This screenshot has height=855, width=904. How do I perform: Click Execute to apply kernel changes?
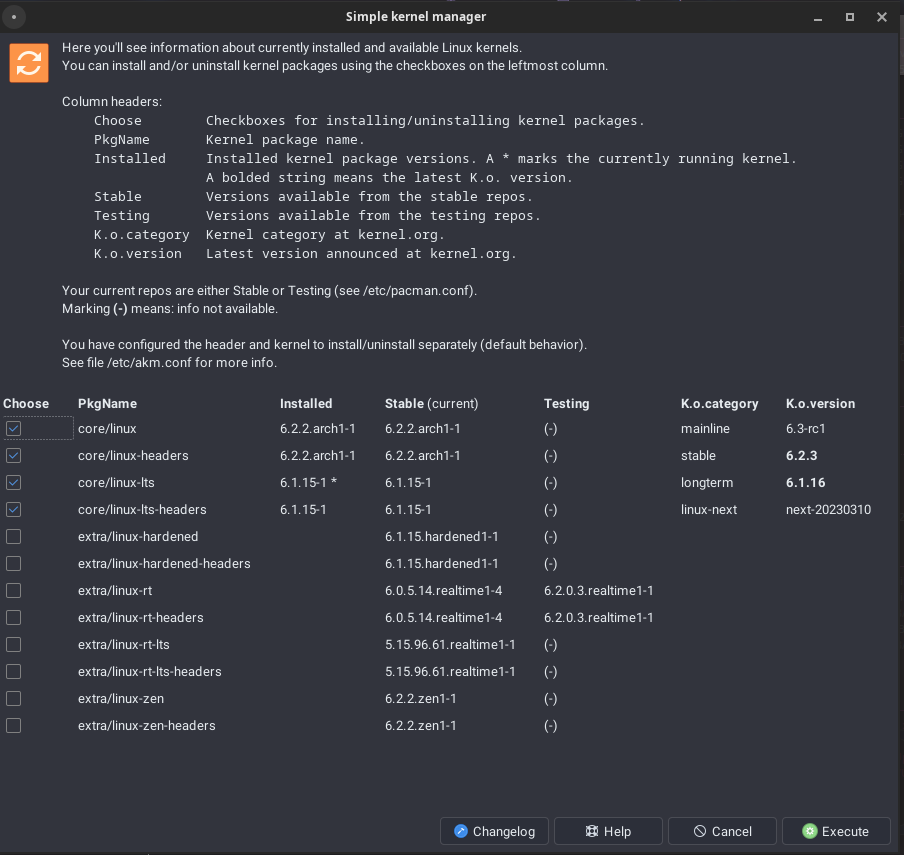(x=835, y=831)
